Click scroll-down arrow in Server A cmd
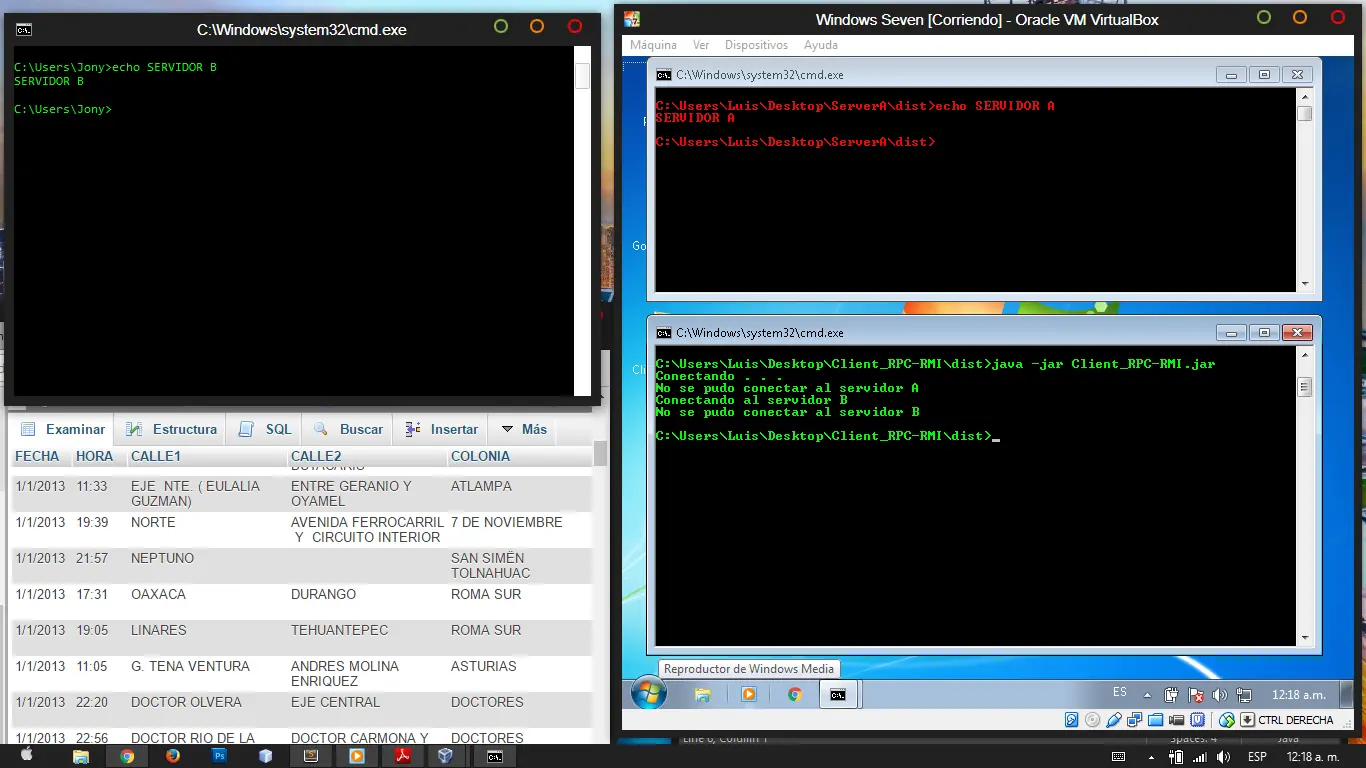Image resolution: width=1366 pixels, height=768 pixels. [1304, 283]
